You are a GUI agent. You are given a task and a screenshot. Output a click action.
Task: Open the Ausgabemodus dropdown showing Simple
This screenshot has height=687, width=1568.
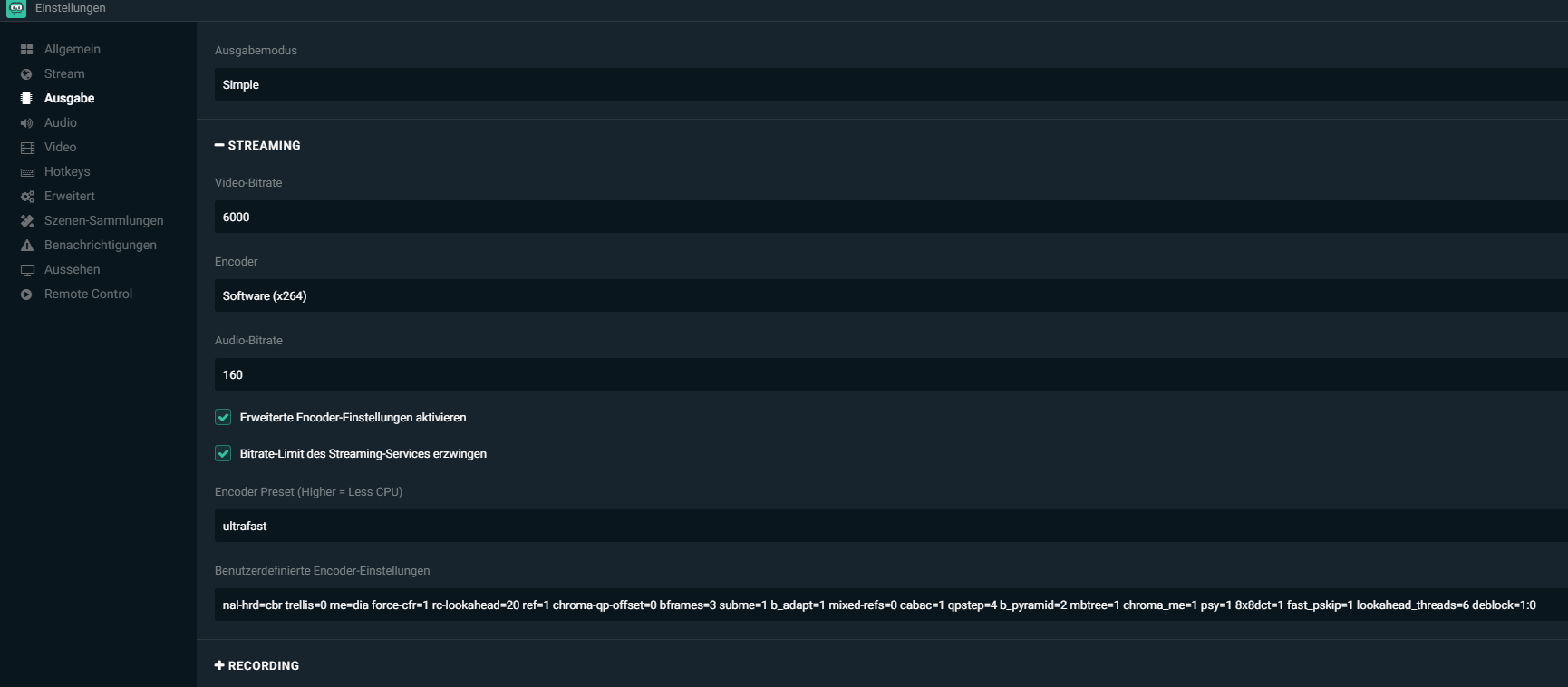click(x=891, y=84)
